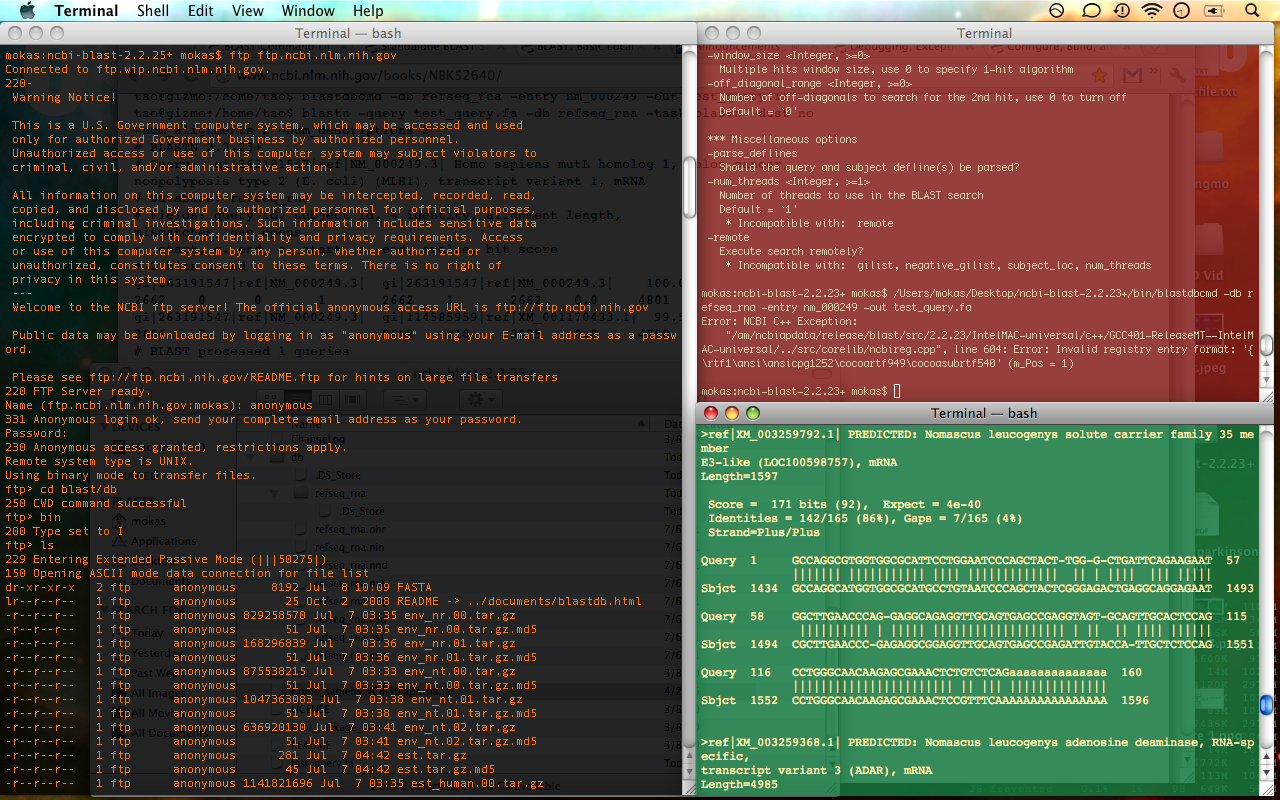Click the blue scroll thumb in green terminal
This screenshot has width=1280, height=800.
click(x=1266, y=706)
